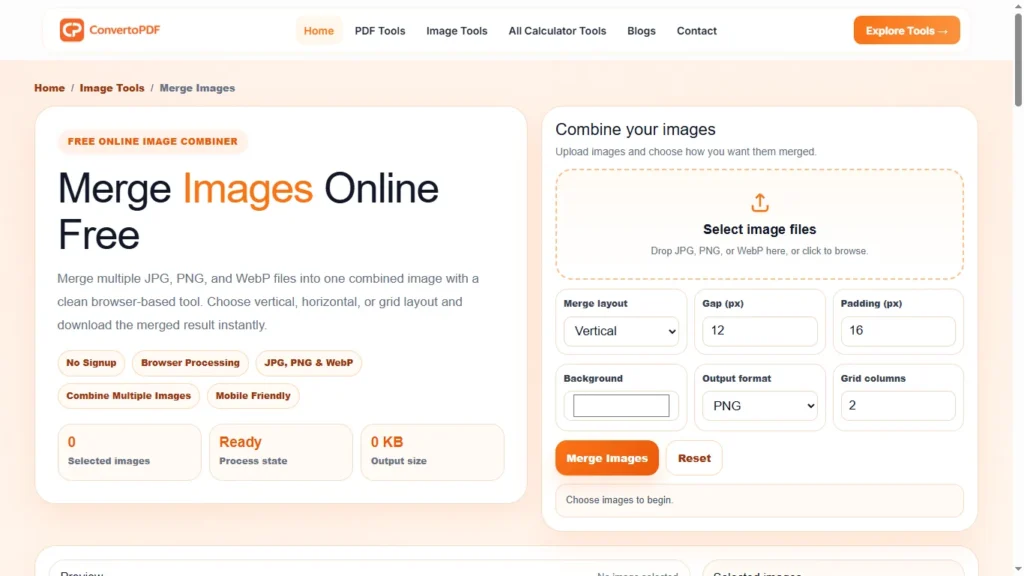Screen dimensions: 1024x576
Task: Click the Explore Tools button
Action: point(906,30)
